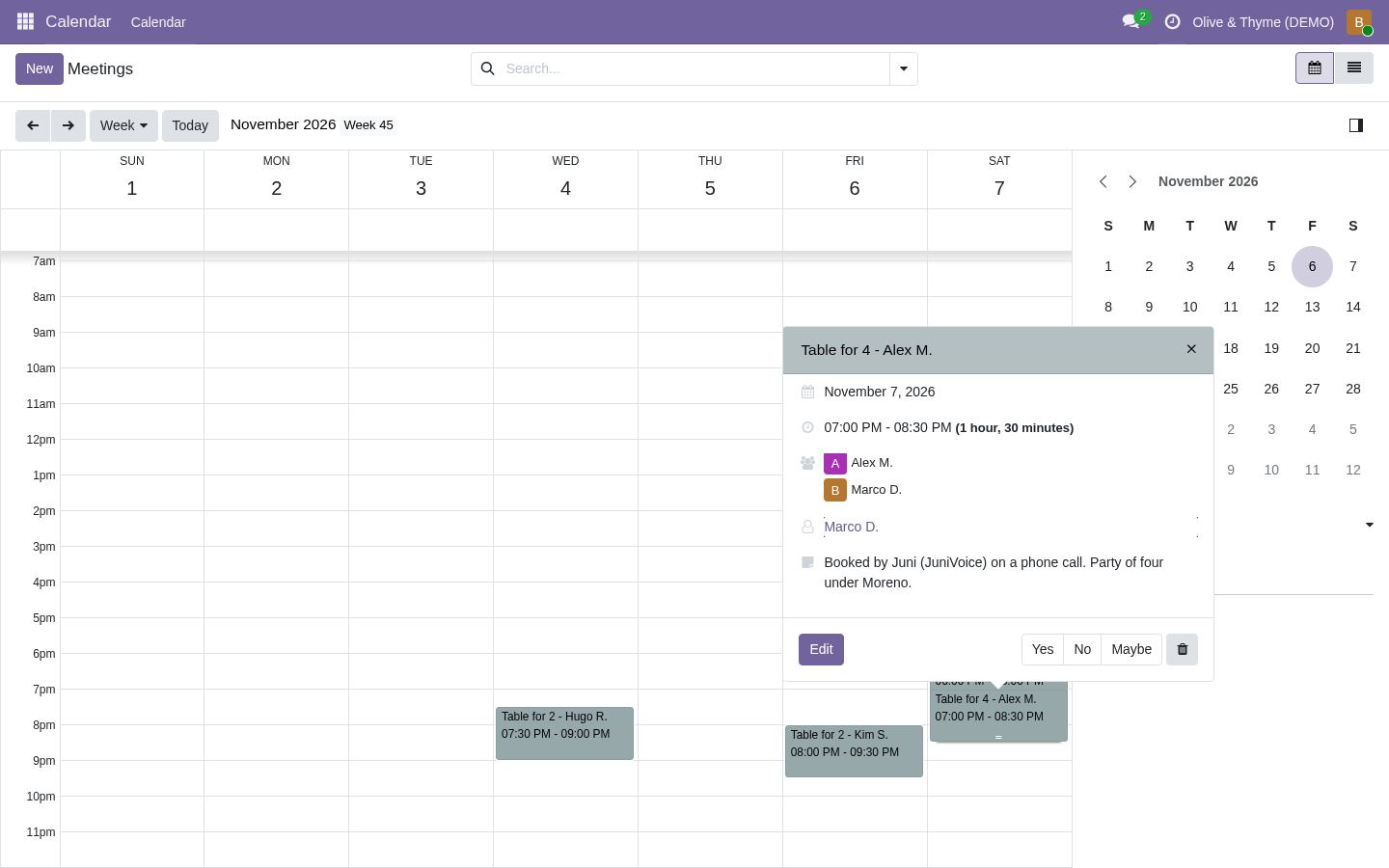
Task: Show previous month in mini calendar
Action: 1103,181
